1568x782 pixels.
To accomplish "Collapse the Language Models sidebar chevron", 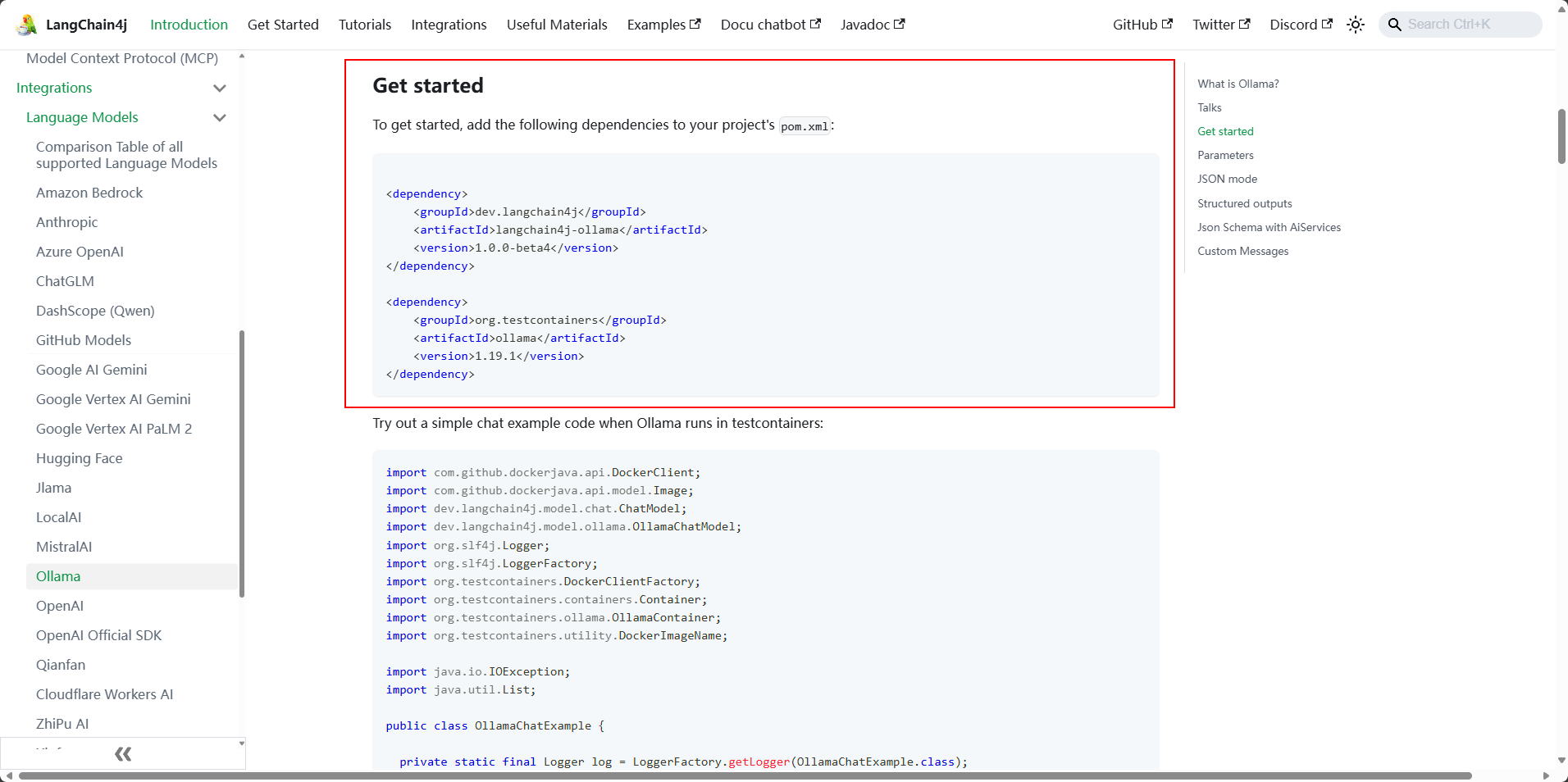I will click(220, 117).
